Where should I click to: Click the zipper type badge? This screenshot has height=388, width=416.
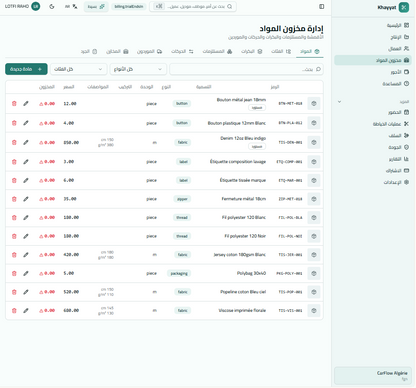(182, 199)
